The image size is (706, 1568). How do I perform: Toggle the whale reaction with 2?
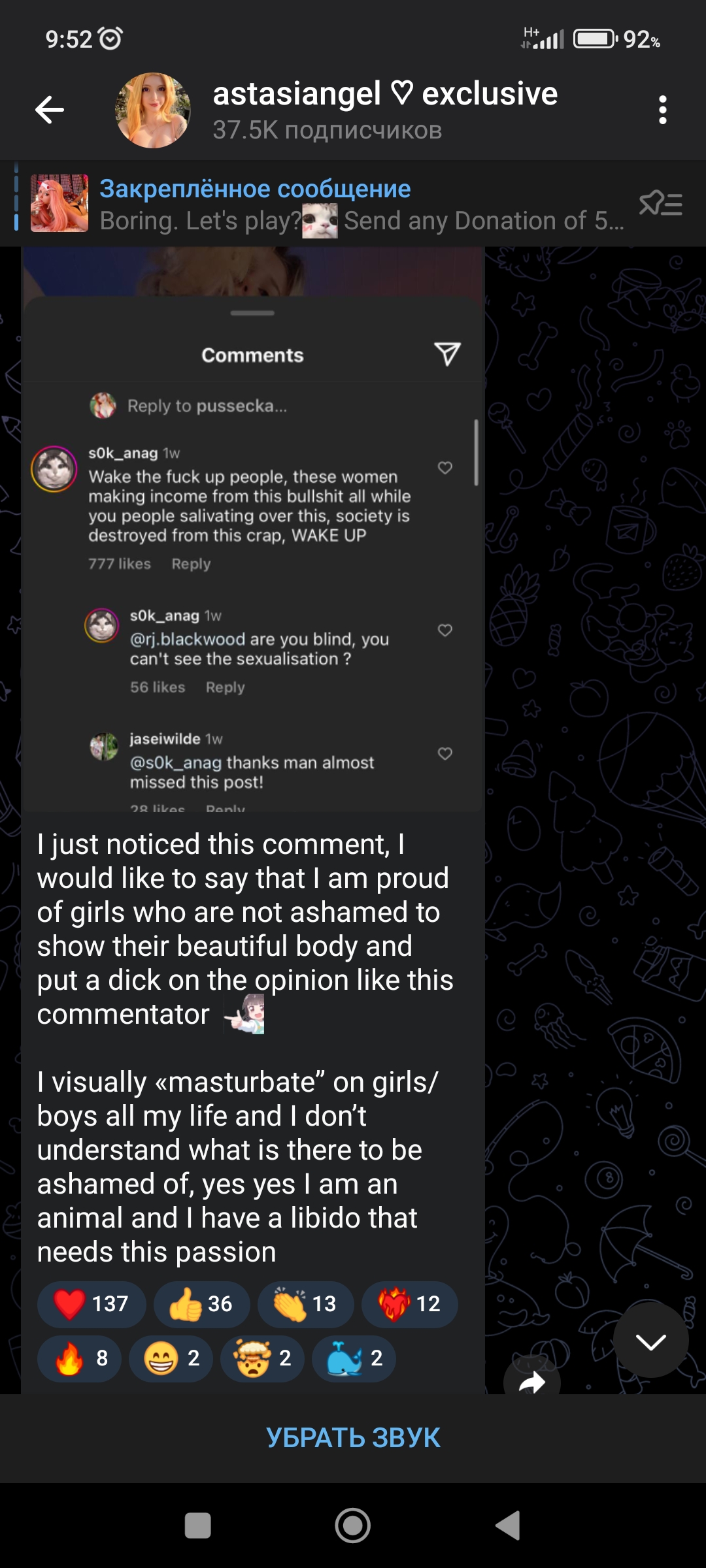(354, 1359)
